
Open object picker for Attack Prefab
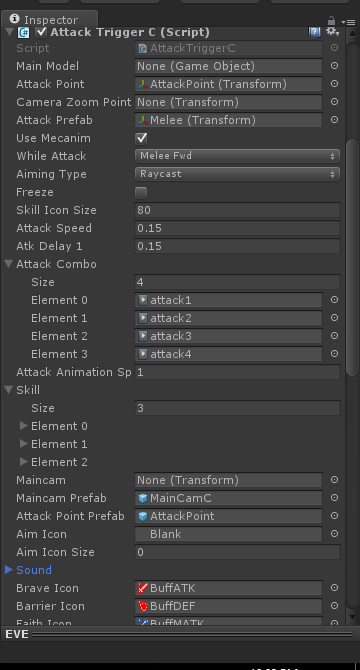[334, 120]
